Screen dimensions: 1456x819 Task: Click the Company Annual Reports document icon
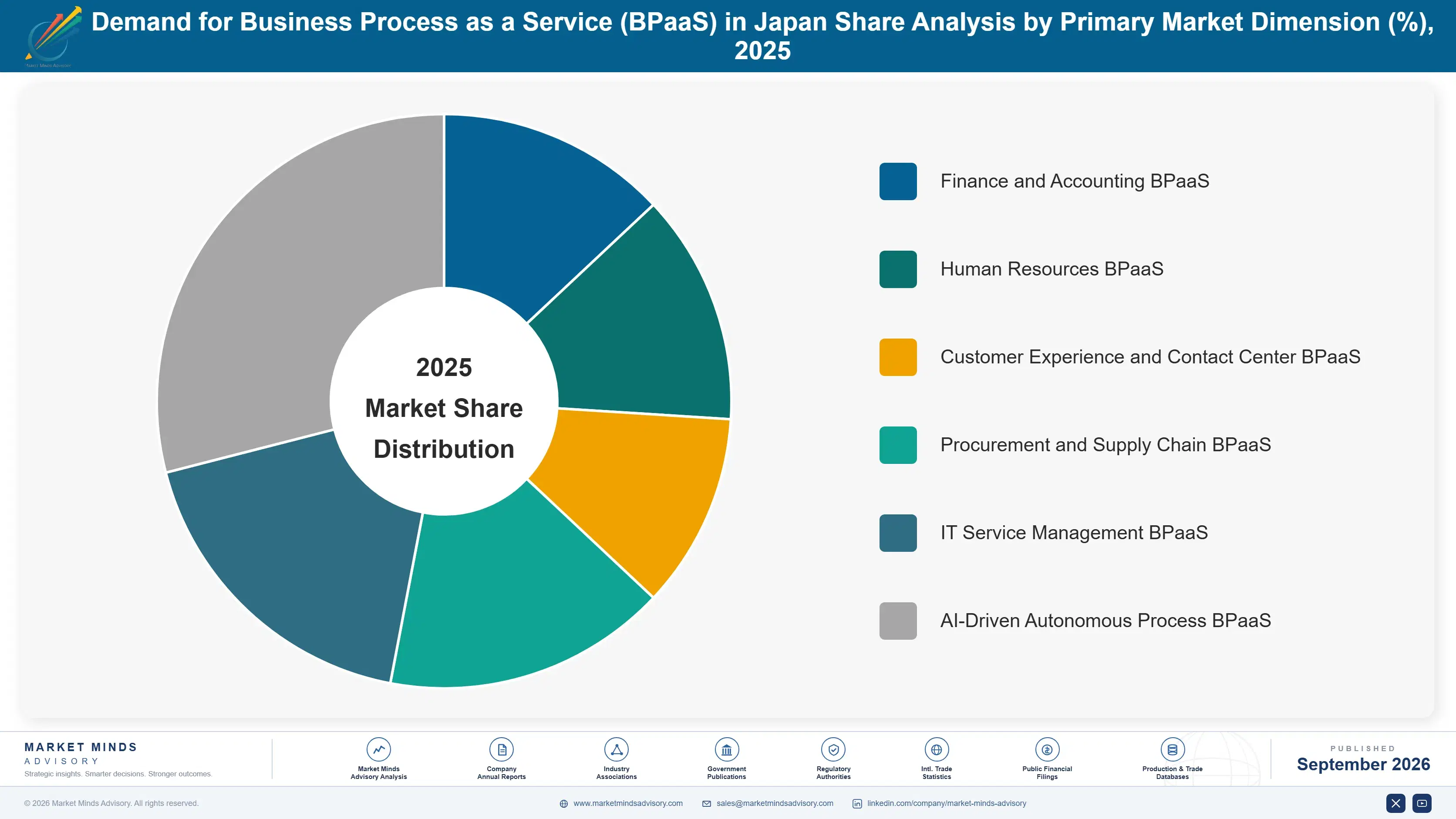click(x=501, y=749)
